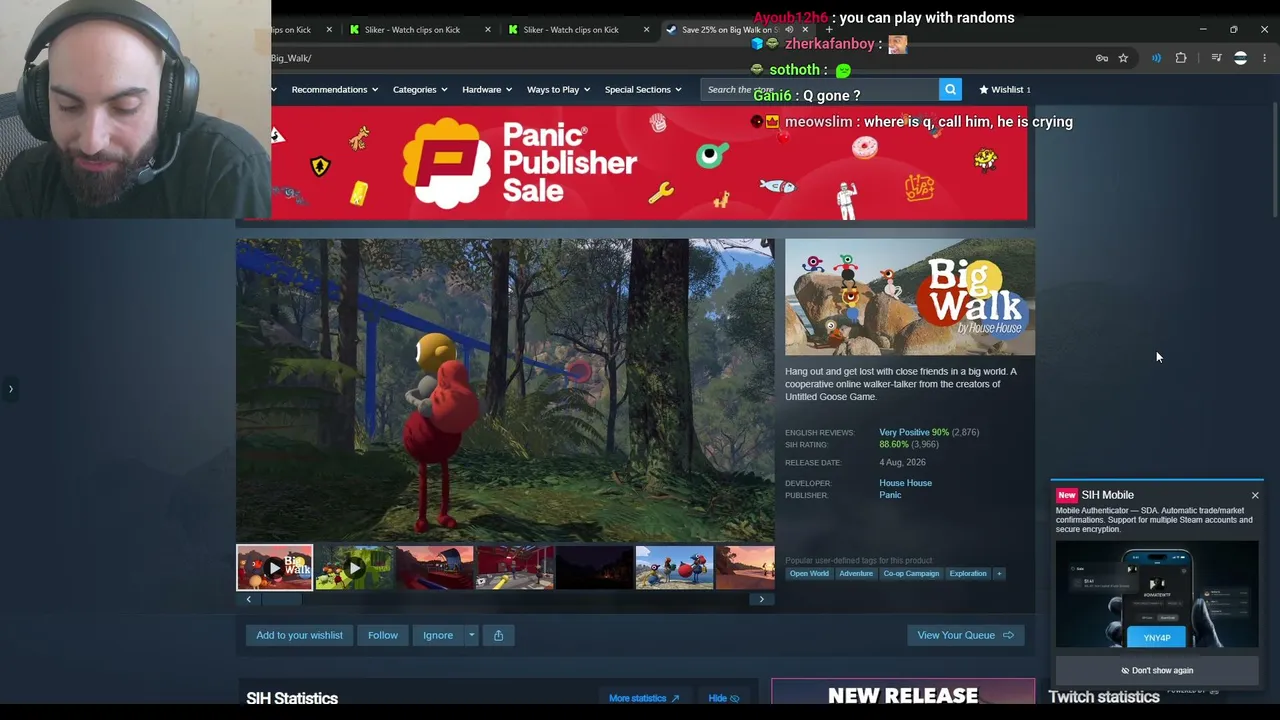Open the Ways to Play dropdown
This screenshot has height=720, width=1280.
[558, 90]
